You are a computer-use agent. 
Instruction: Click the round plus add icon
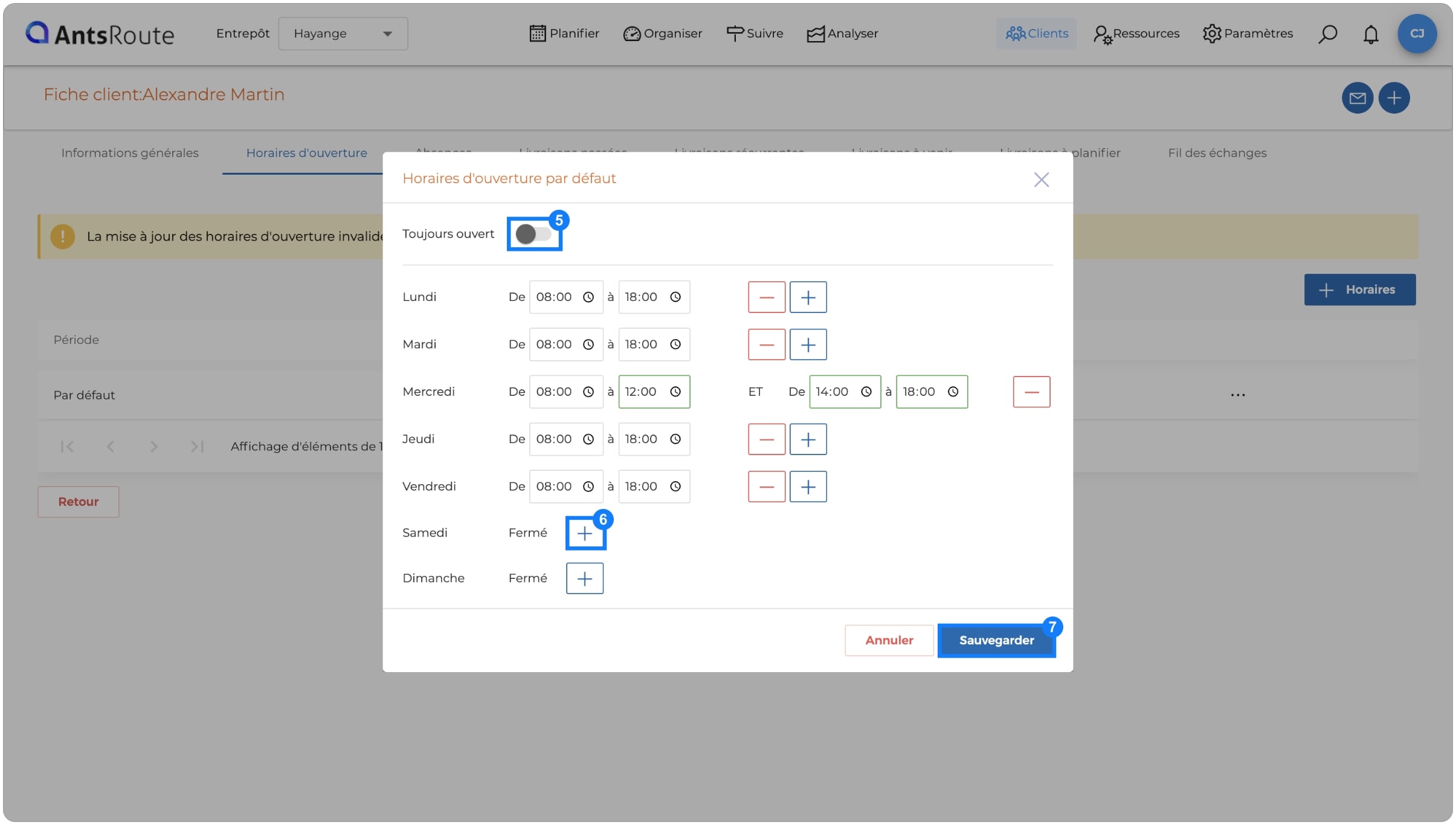[1394, 98]
